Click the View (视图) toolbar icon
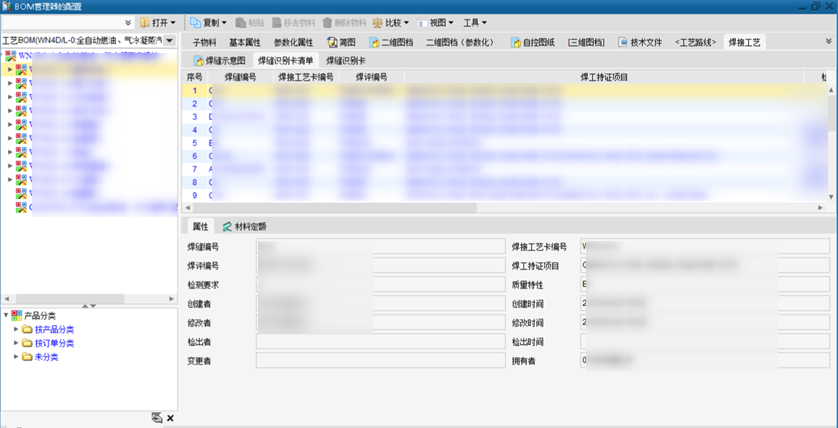Viewport: 838px width, 428px height. point(422,22)
